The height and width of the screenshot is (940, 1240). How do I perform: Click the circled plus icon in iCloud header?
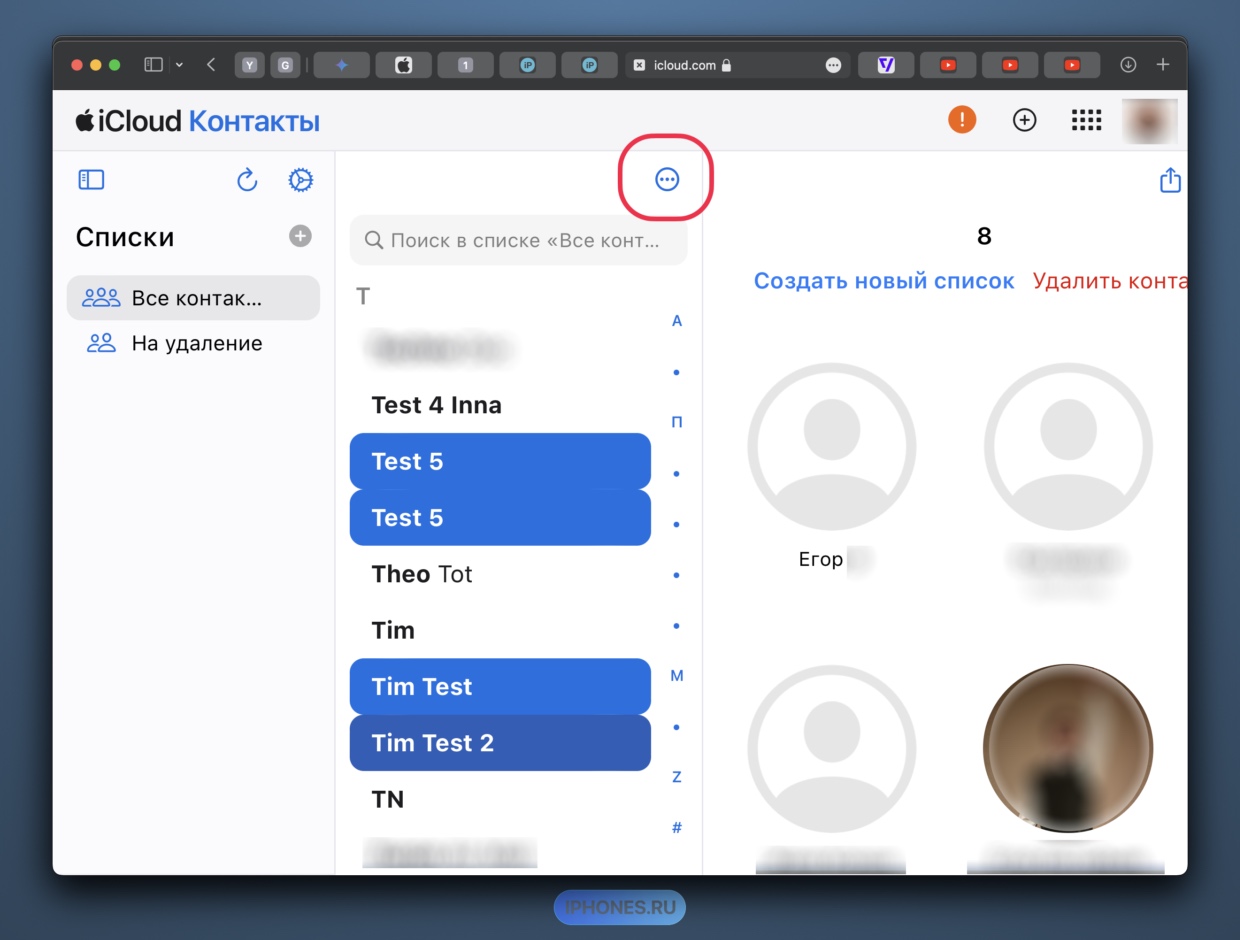(x=1024, y=120)
